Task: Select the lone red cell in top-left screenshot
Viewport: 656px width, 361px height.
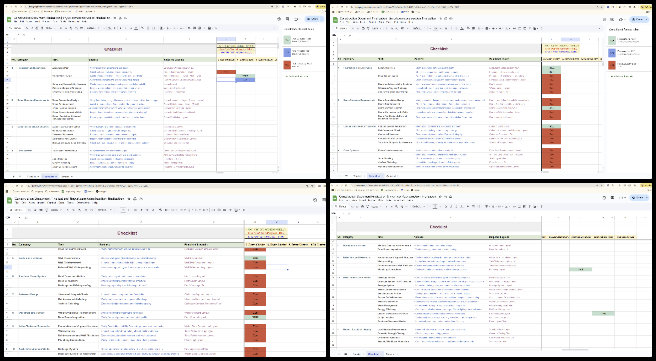Action: pyautogui.click(x=226, y=72)
